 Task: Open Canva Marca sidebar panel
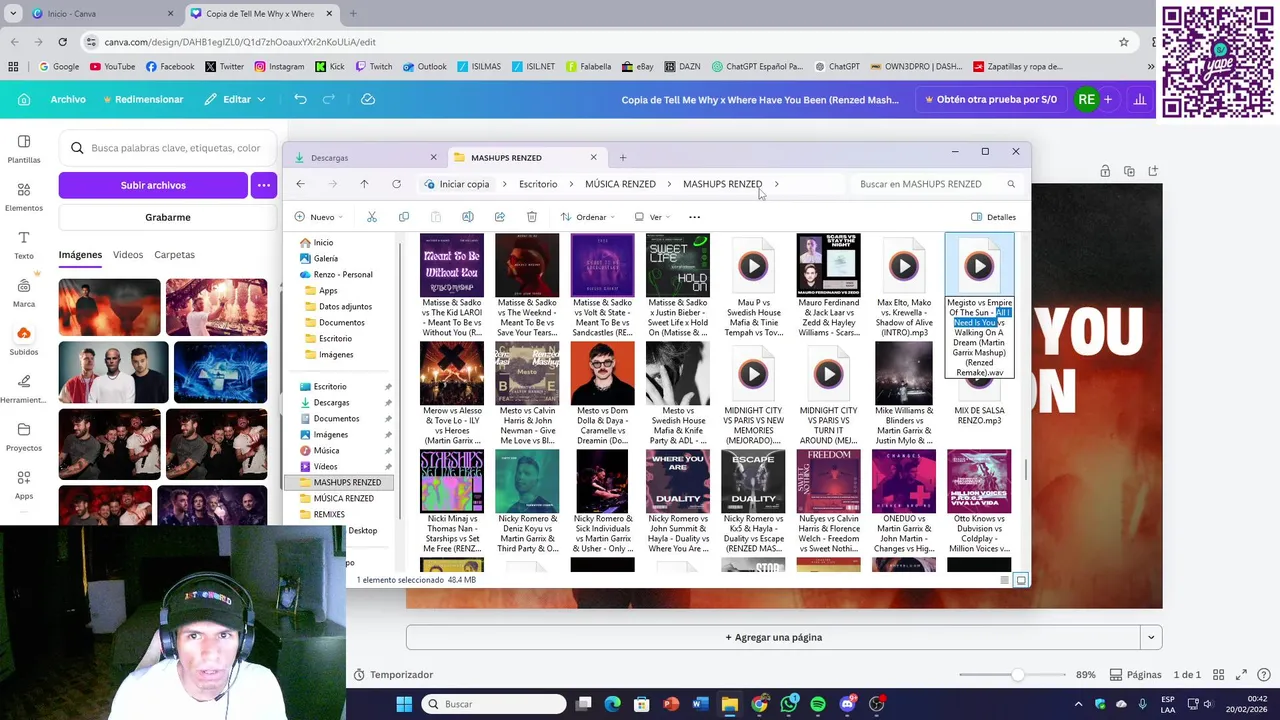click(24, 293)
